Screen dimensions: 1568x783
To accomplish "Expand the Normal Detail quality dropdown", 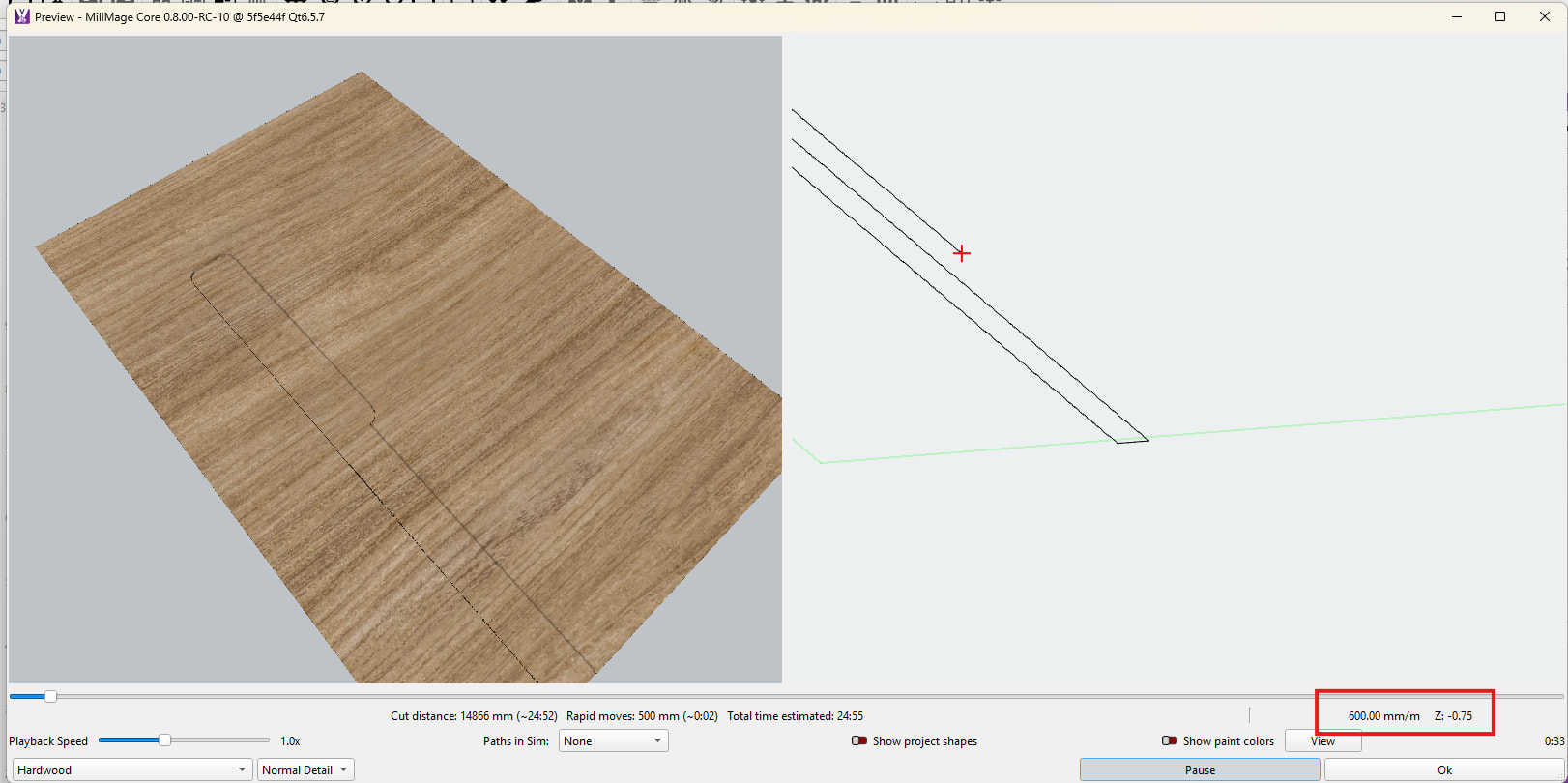I will (x=305, y=770).
